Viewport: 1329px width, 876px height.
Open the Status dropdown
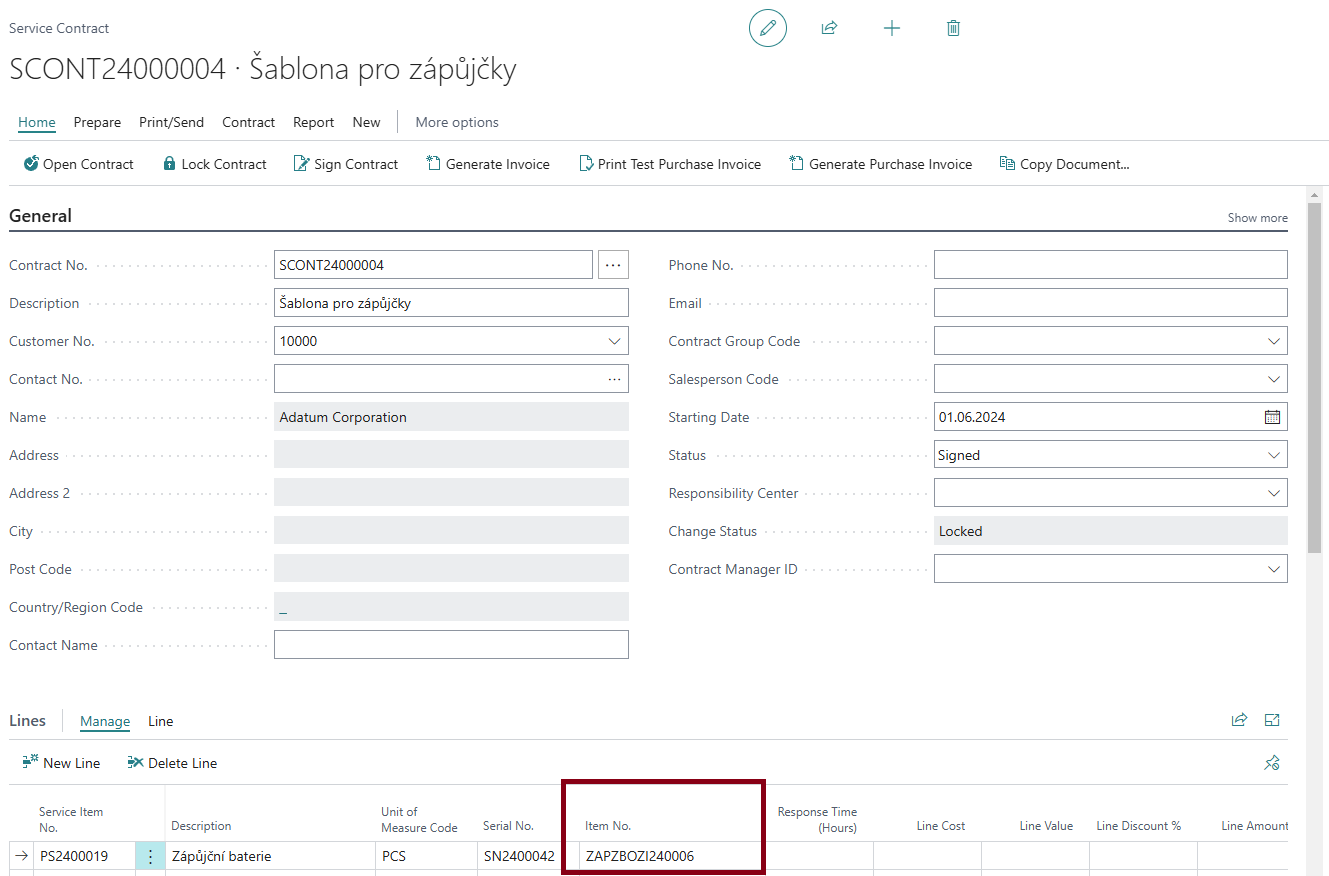(1273, 455)
